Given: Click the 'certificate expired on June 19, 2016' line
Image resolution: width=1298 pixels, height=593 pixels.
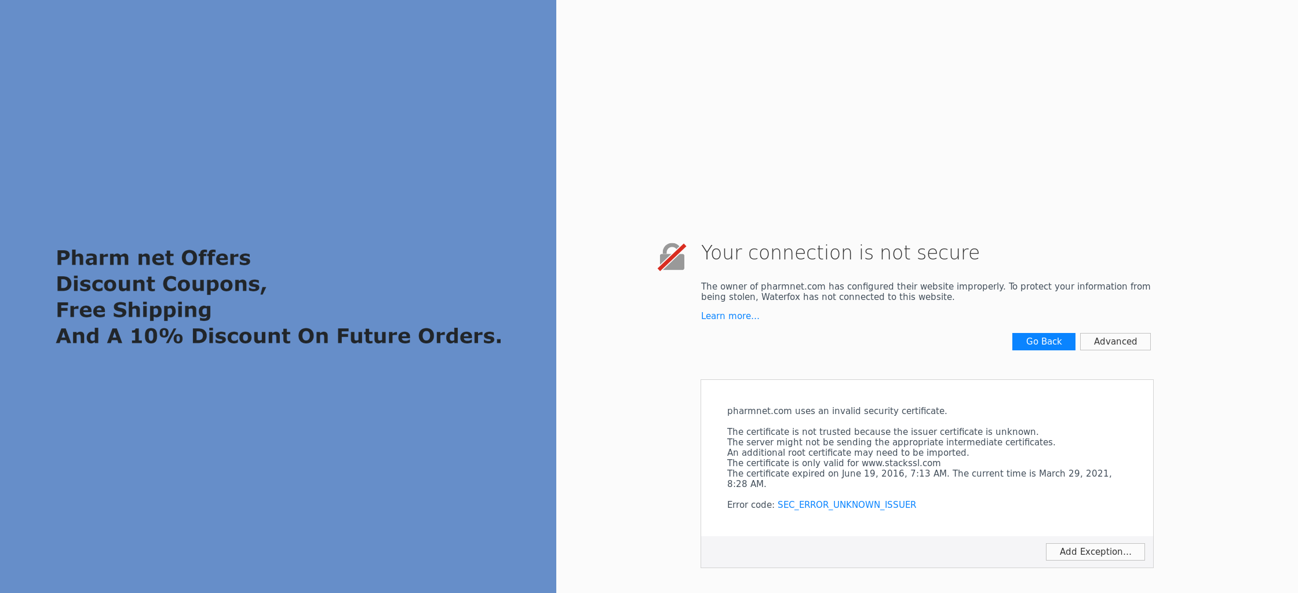Looking at the screenshot, I should coord(919,479).
